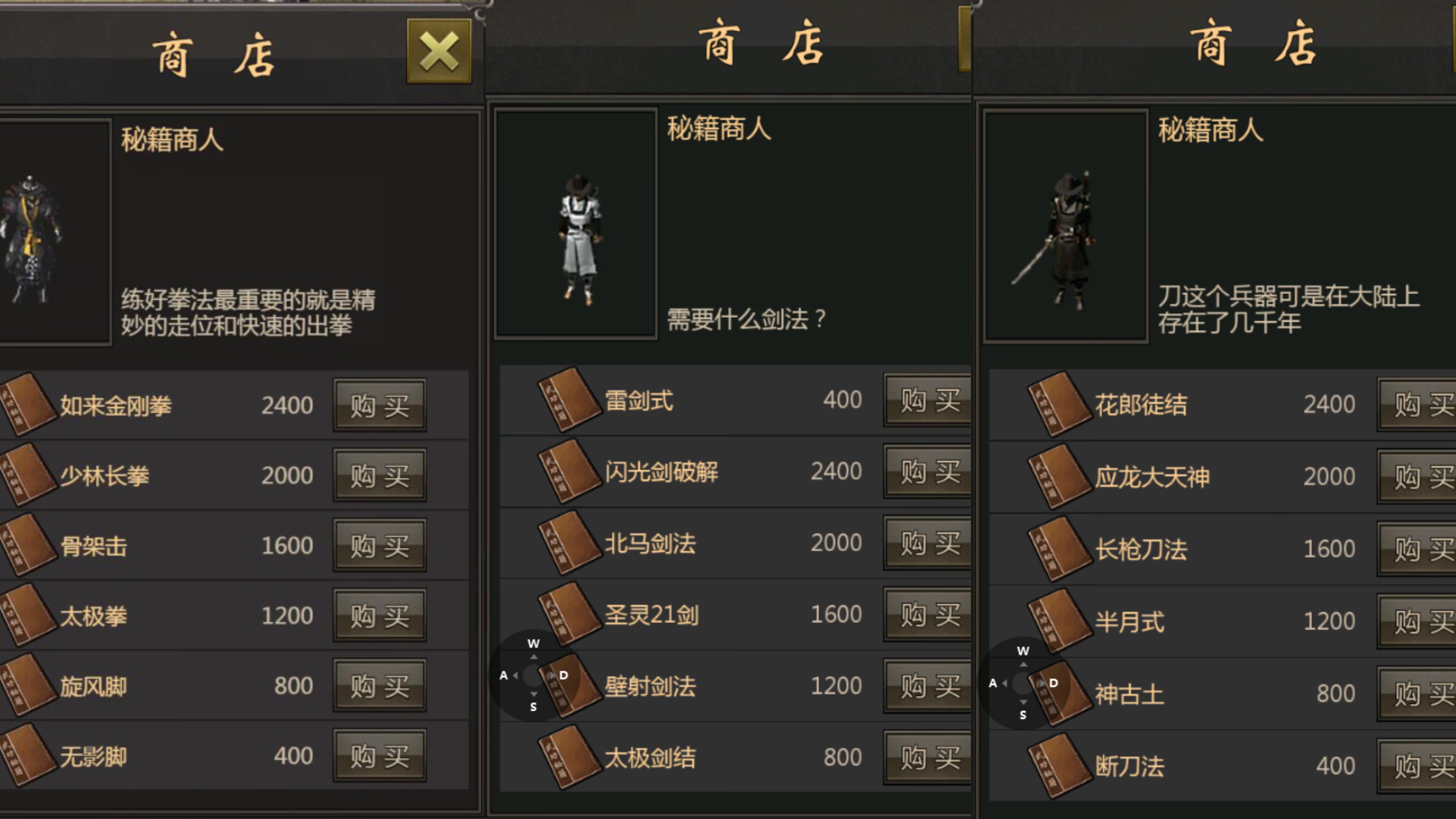1456x819 pixels.
Task: Click the 长枪刀法 book icon
Action: click(x=1059, y=548)
